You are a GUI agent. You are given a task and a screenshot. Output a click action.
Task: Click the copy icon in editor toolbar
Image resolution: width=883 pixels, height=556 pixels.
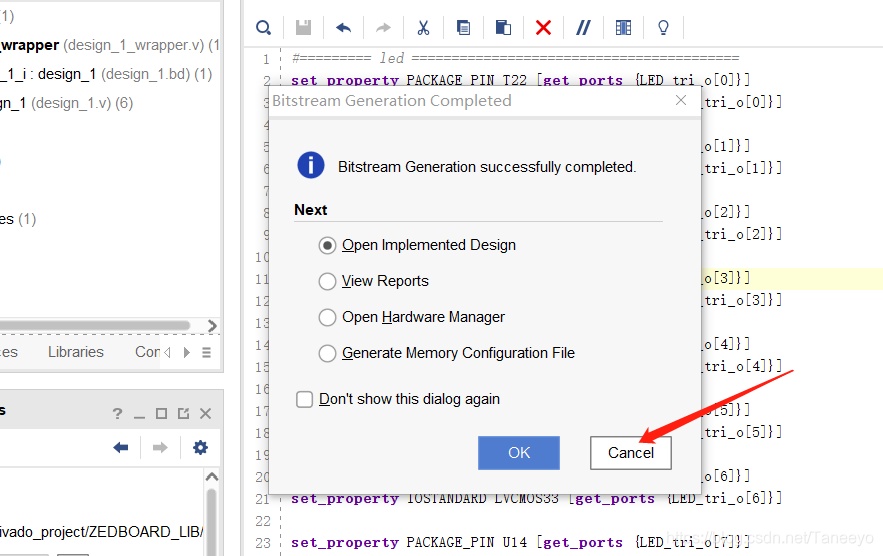(x=463, y=28)
